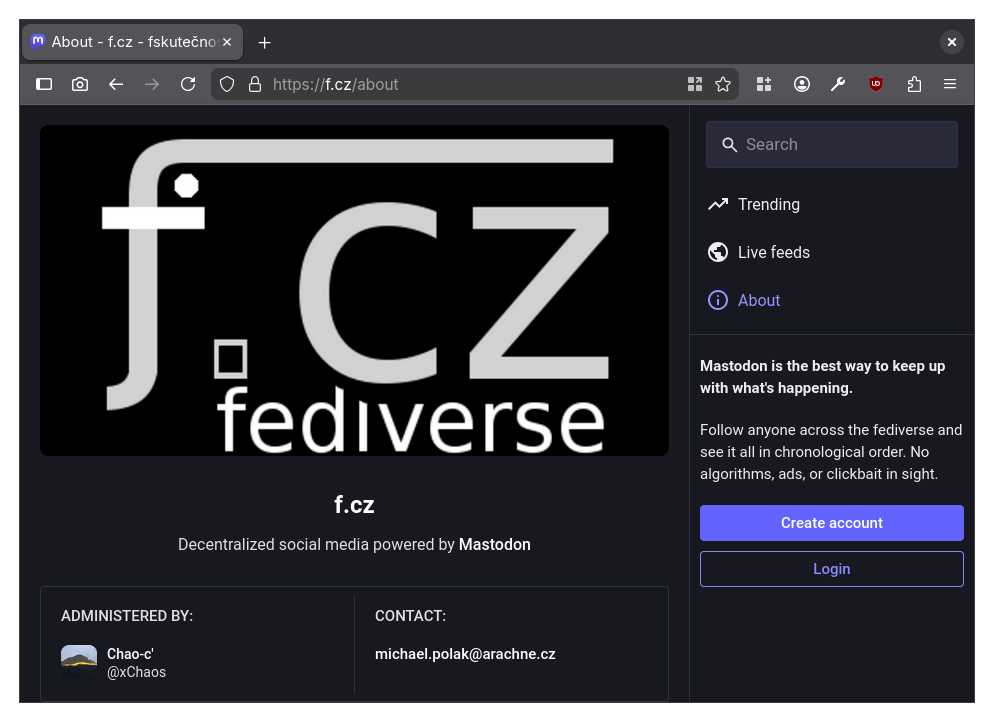Open Trending in the sidebar
The image size is (994, 722).
754,204
